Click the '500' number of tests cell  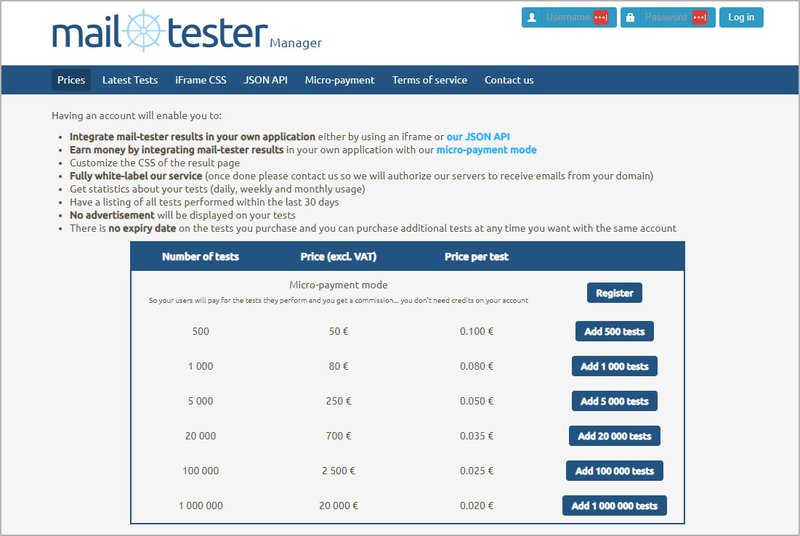[201, 331]
